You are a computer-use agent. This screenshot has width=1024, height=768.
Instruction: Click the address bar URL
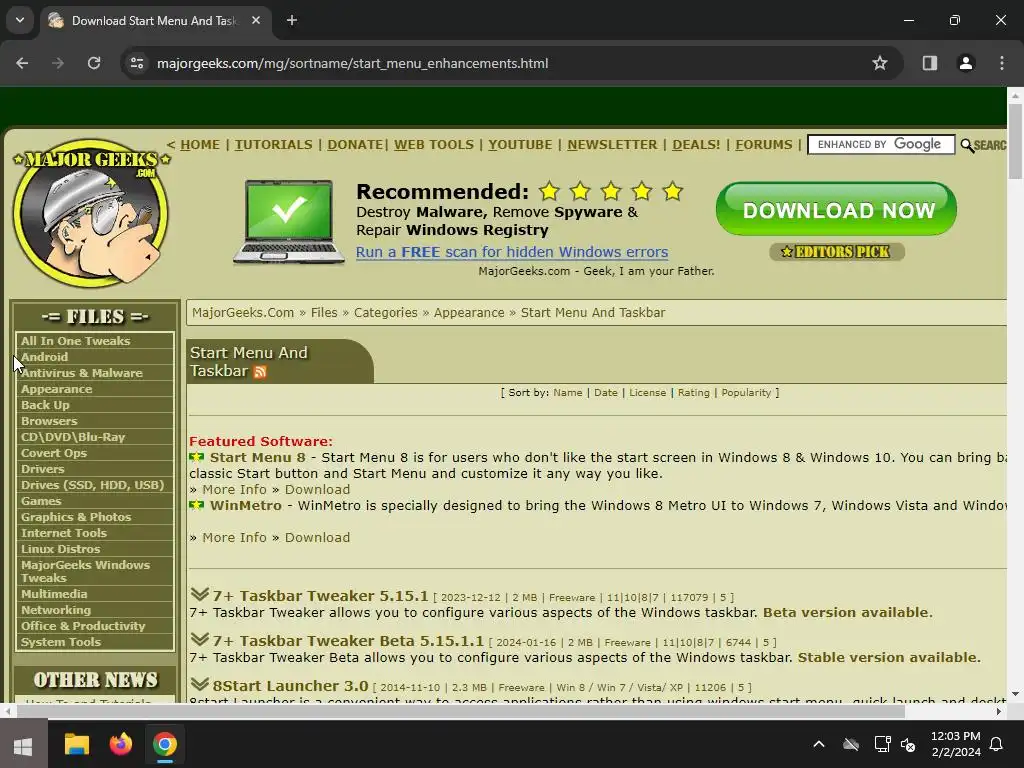pos(353,63)
